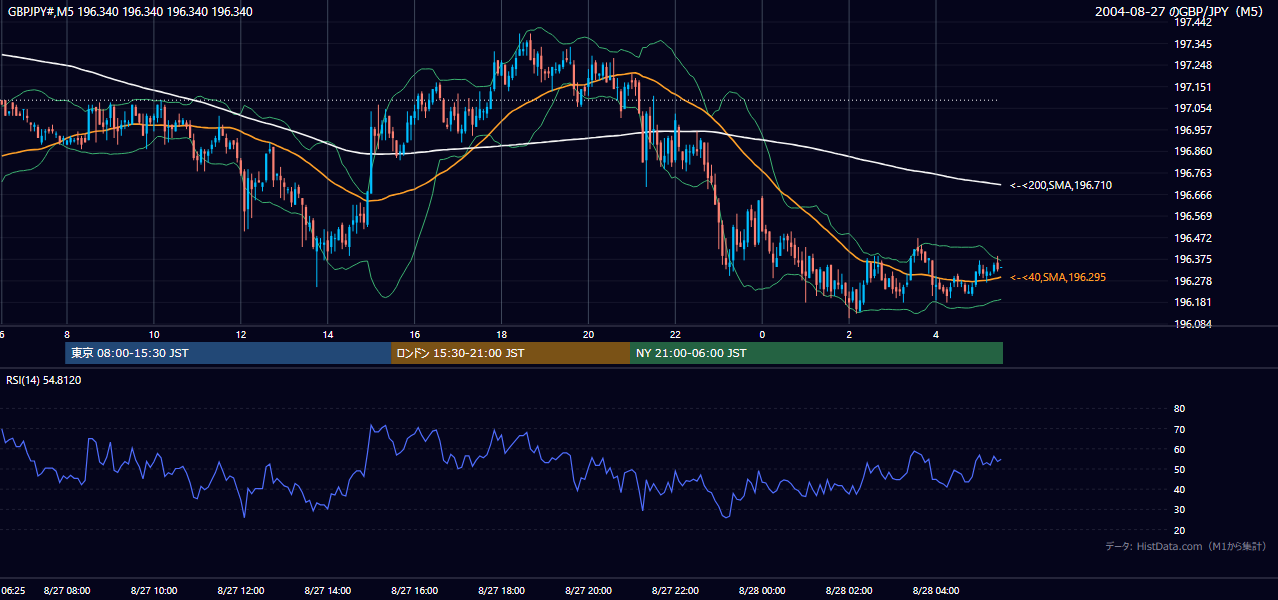Screen dimensions: 1278x600
Task: Click price axis value 196.472
Action: [x=1192, y=238]
